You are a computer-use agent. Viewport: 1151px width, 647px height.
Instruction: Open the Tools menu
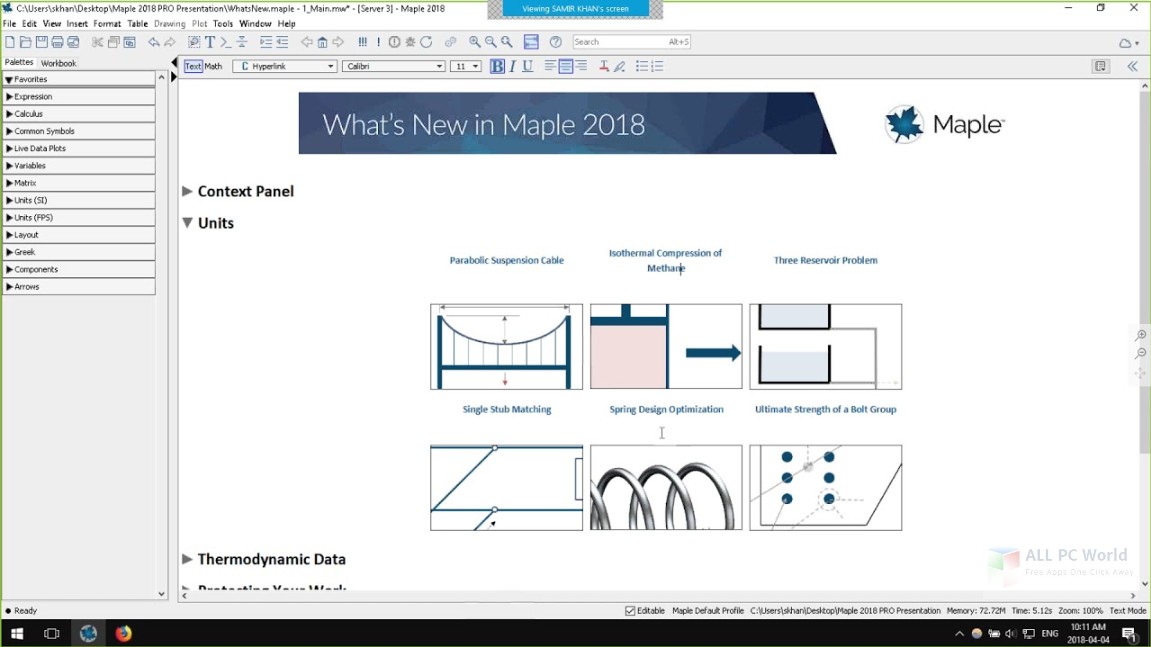click(222, 24)
